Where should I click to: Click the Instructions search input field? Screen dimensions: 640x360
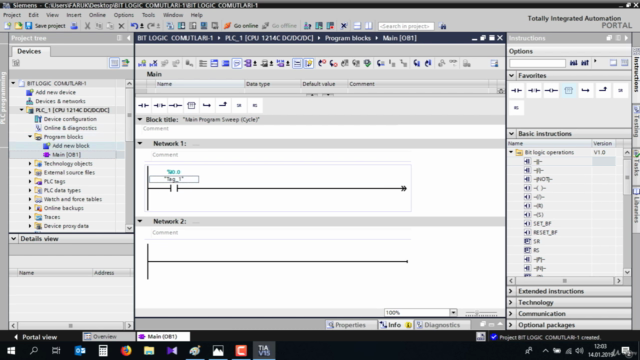point(537,63)
